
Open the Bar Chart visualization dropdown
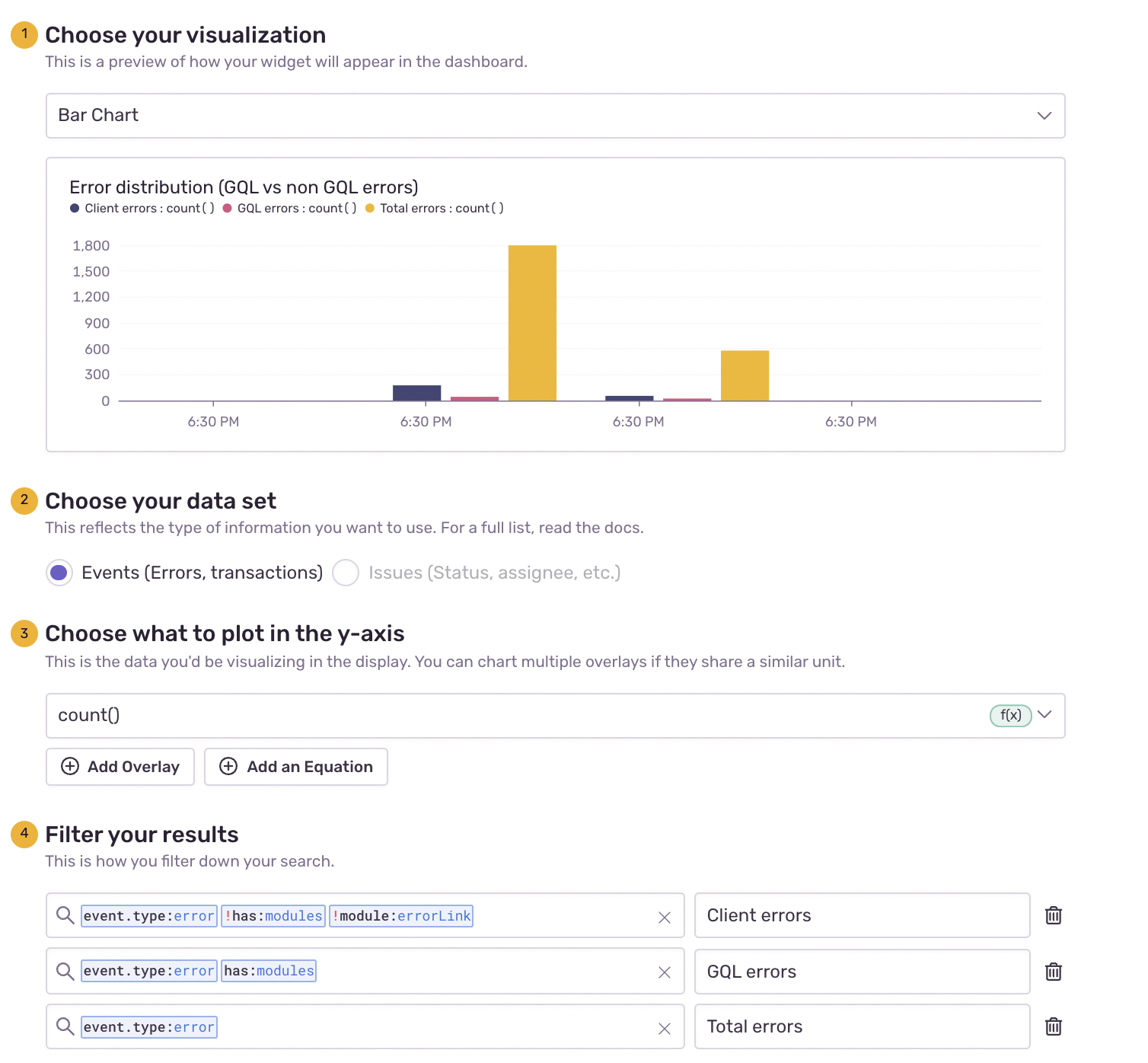click(x=555, y=116)
